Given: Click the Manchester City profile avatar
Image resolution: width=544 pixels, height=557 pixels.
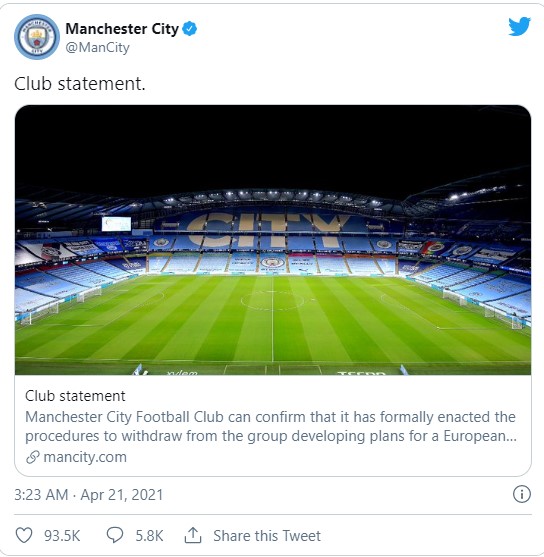Looking at the screenshot, I should [37, 37].
